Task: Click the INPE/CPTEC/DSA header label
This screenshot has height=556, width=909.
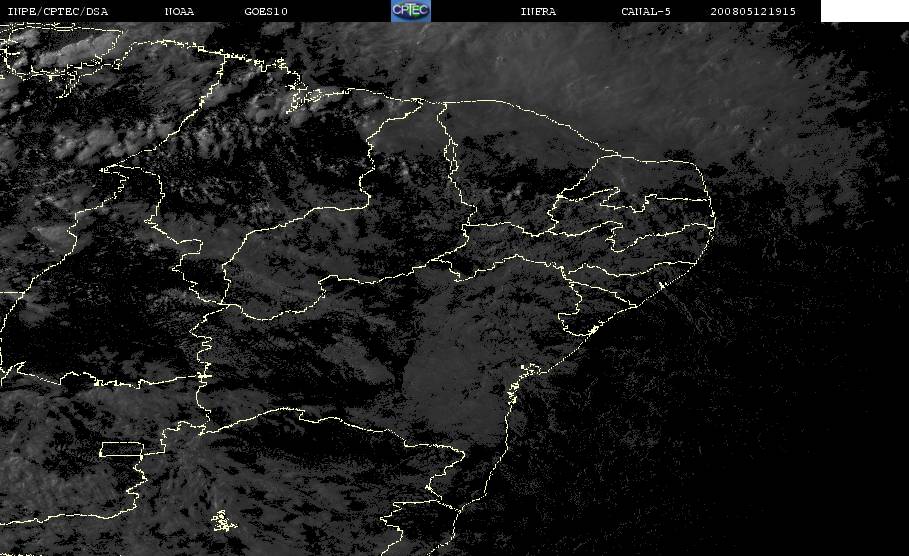Action: coord(57,11)
